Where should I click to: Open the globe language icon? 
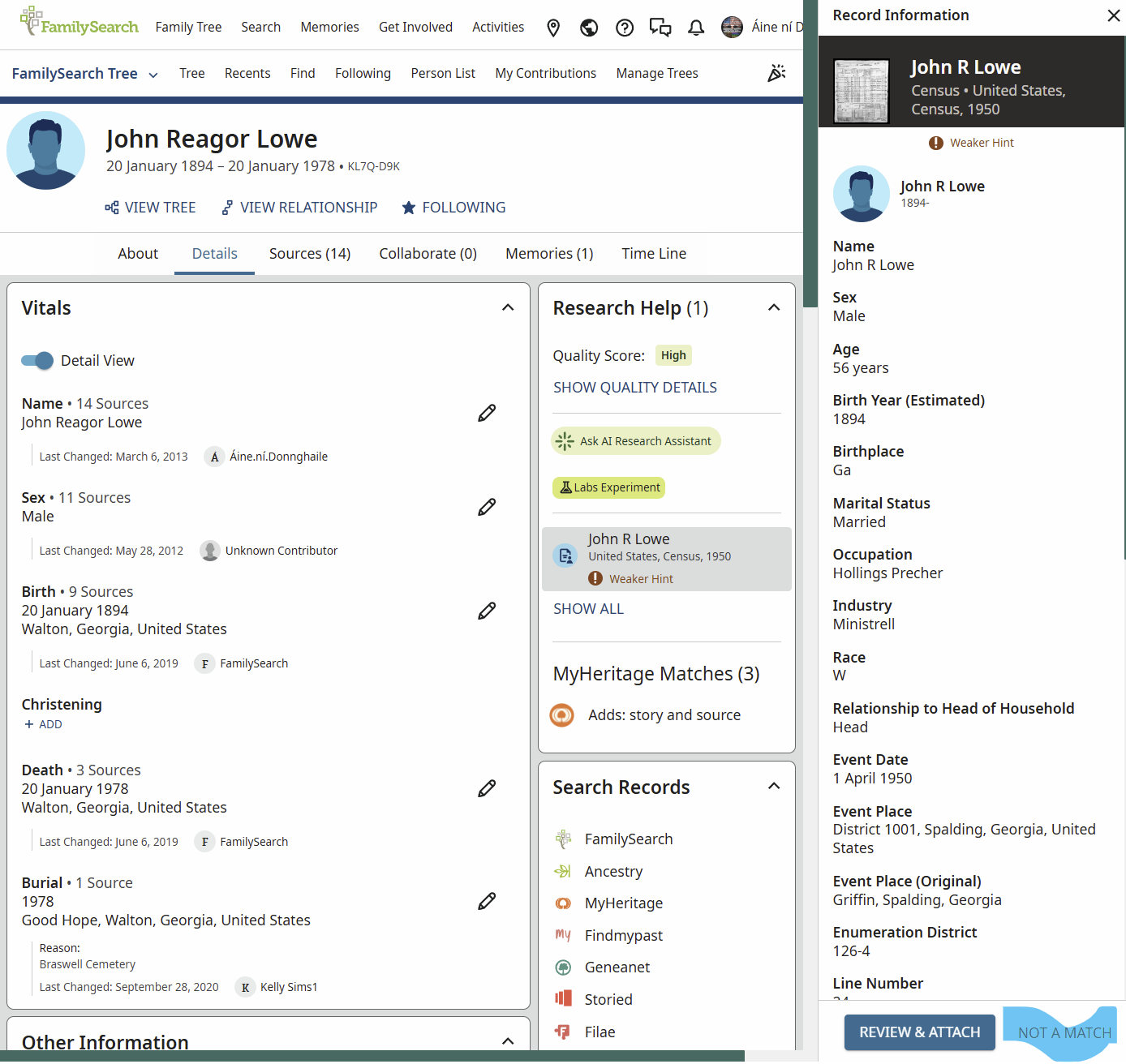pyautogui.click(x=589, y=28)
